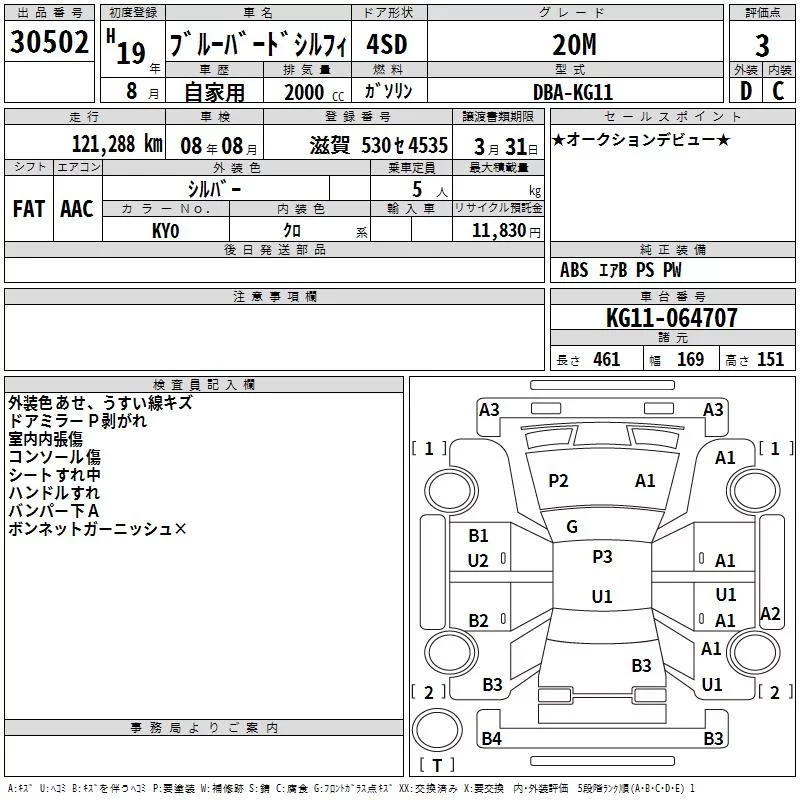Select the chassis number KG11-064707

672,318
